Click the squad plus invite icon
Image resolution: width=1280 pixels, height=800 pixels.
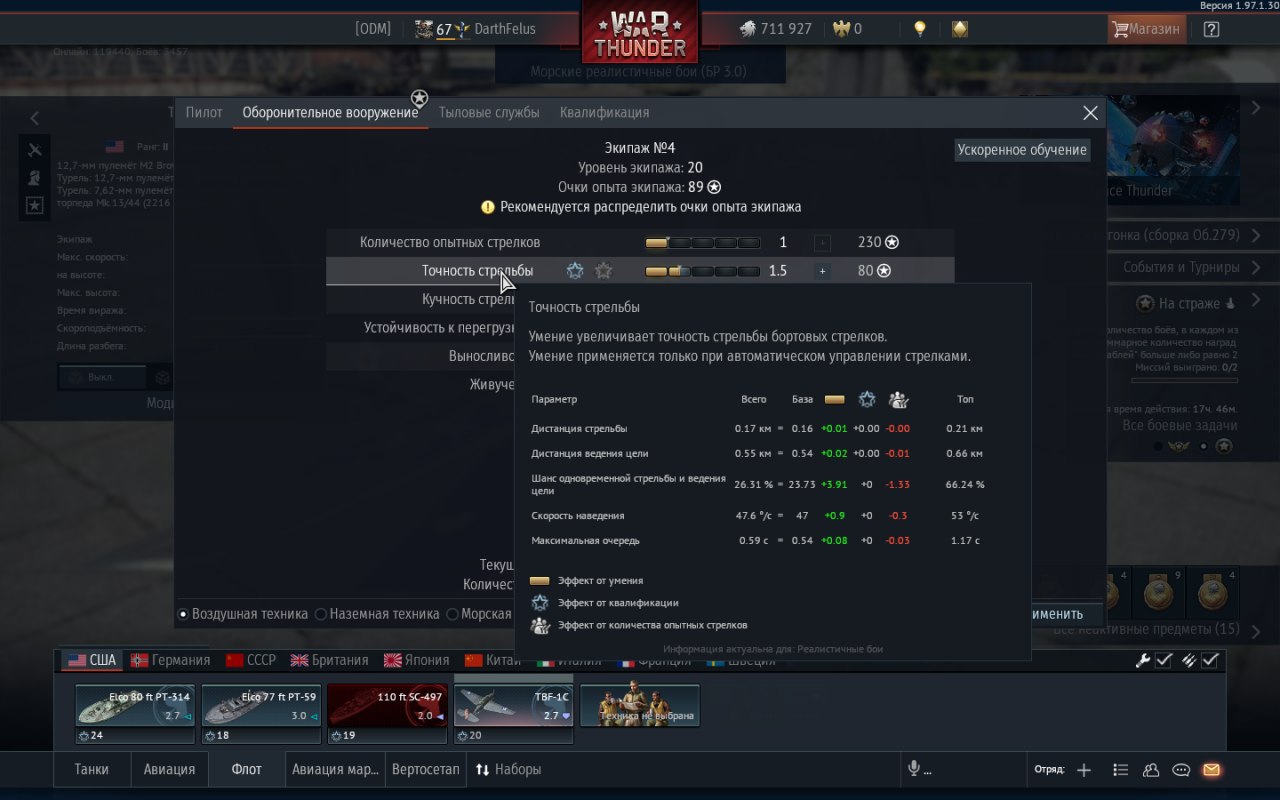pos(1084,770)
